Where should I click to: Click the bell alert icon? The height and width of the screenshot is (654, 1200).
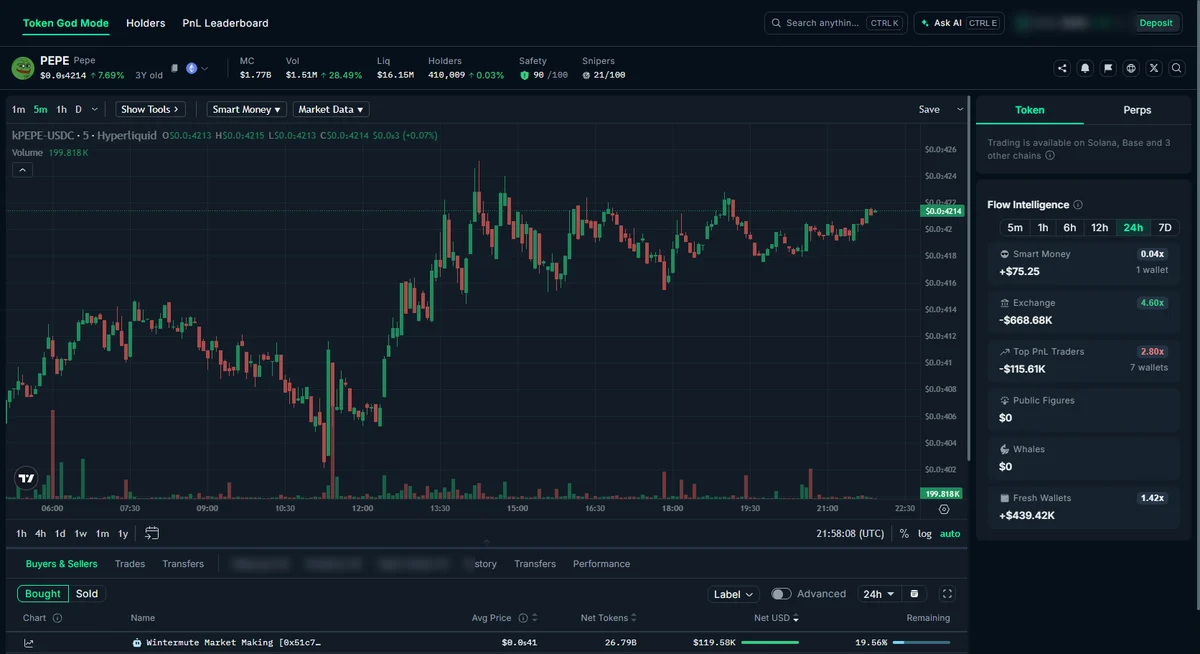coord(1085,68)
